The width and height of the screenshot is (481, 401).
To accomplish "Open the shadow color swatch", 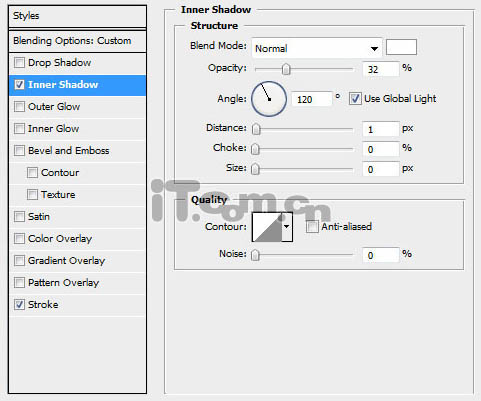I will [x=401, y=47].
